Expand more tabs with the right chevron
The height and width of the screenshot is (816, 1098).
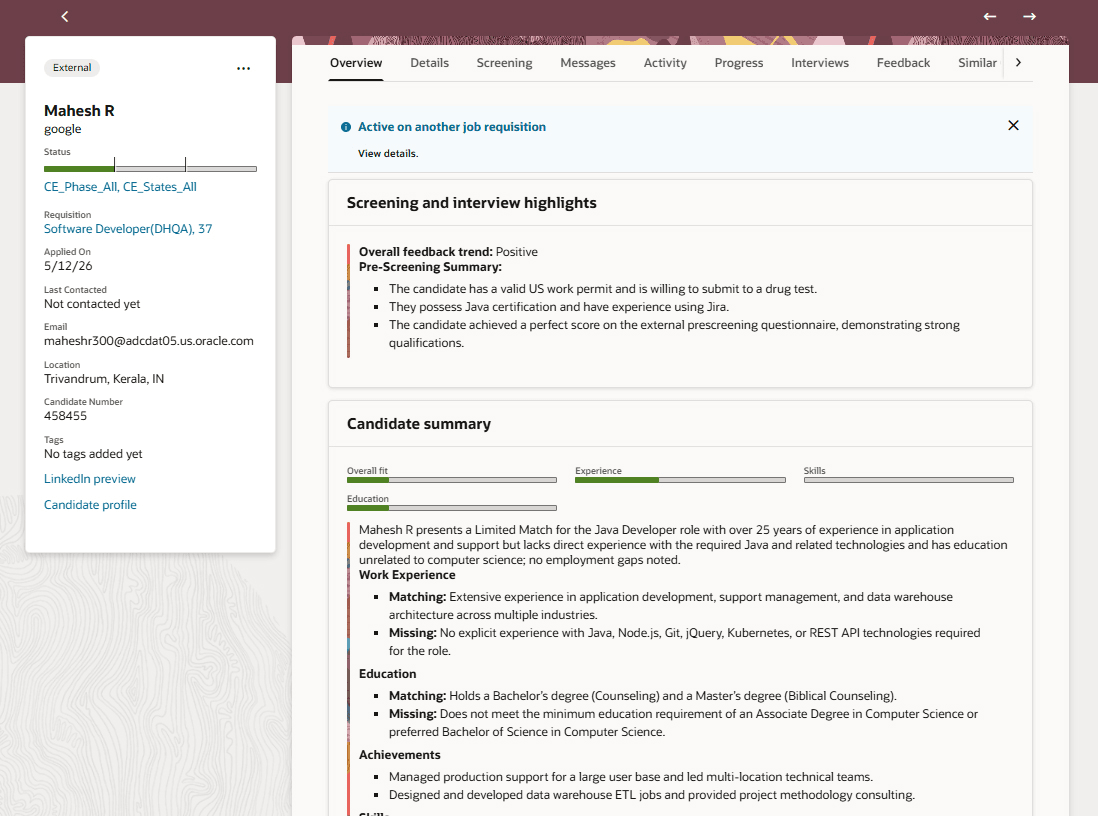[x=1018, y=62]
